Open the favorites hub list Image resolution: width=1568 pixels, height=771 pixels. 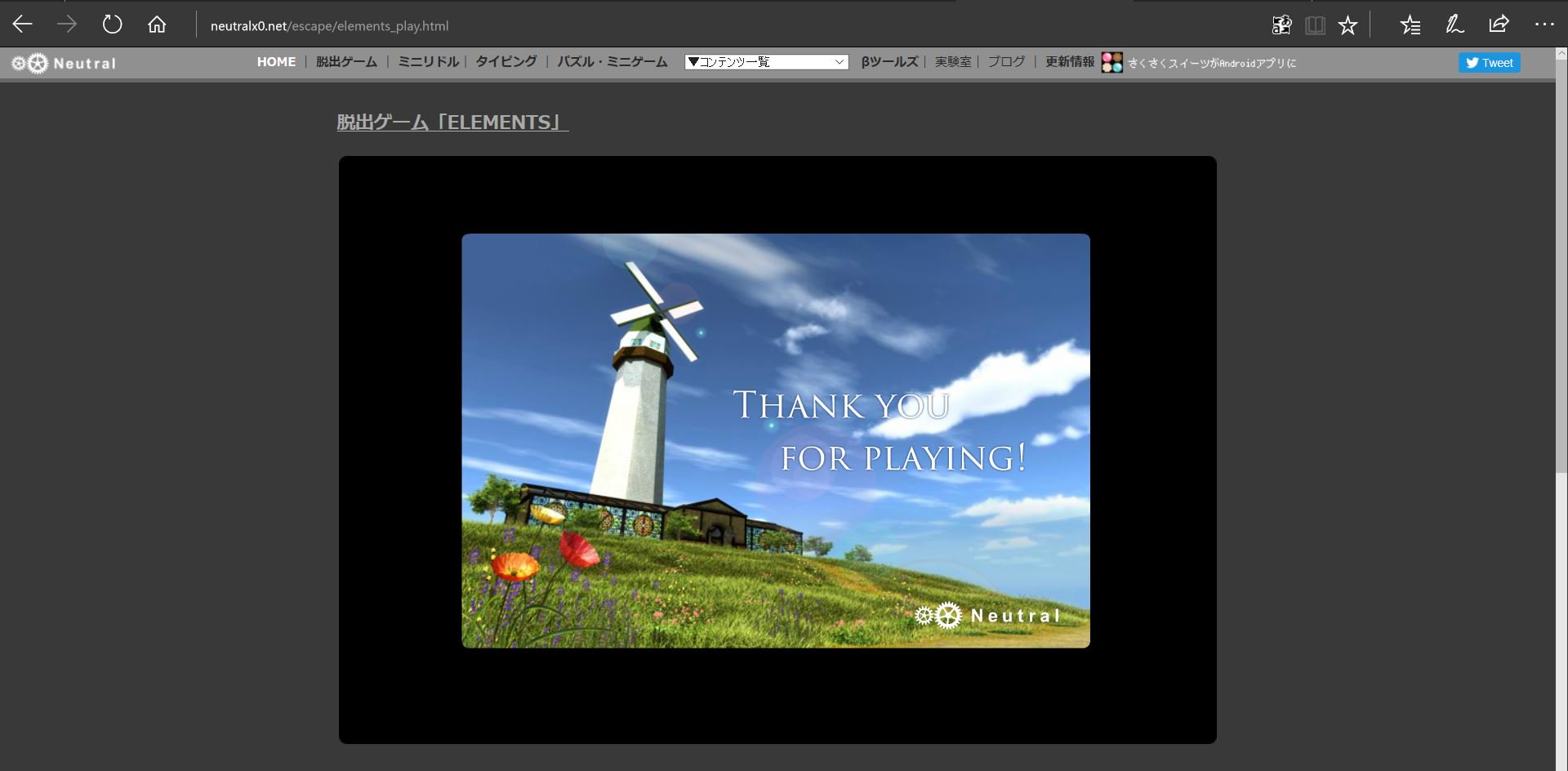[x=1410, y=25]
